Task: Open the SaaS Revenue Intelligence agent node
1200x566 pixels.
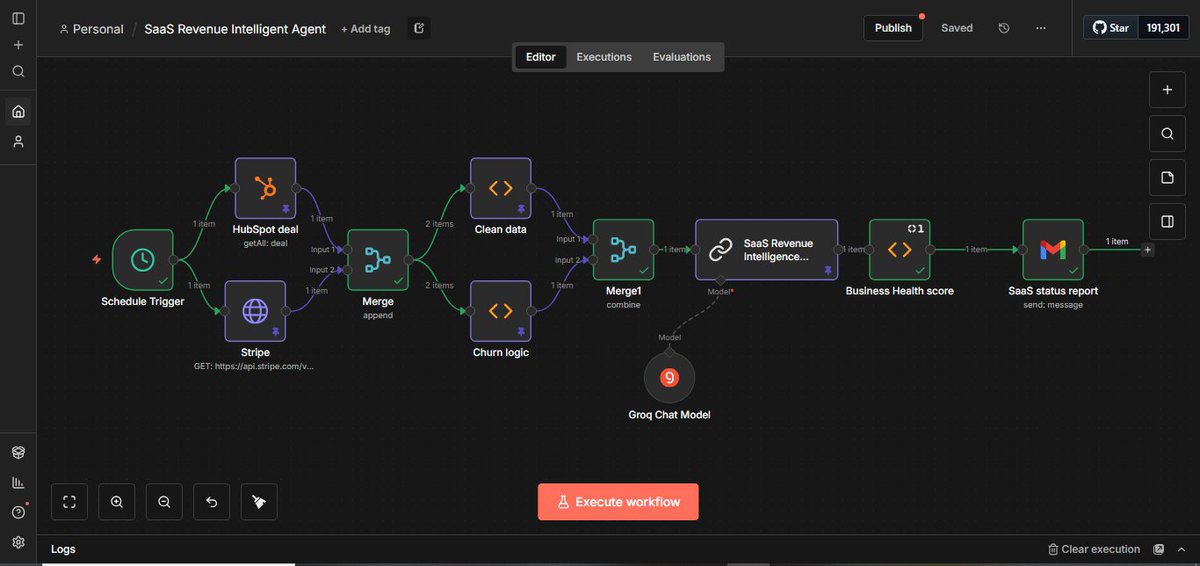Action: (x=766, y=249)
